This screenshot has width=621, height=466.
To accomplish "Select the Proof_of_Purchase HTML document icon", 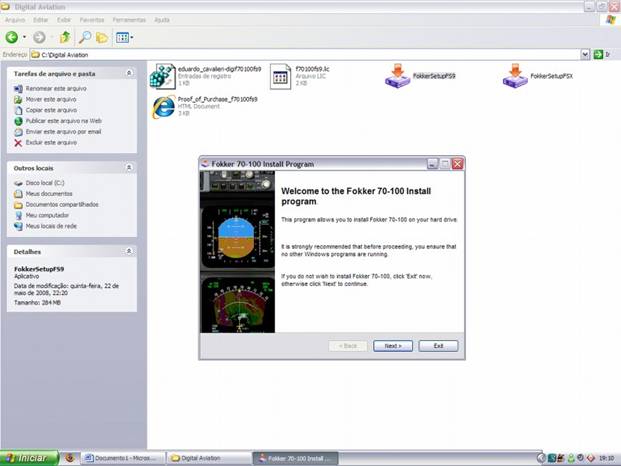I will [163, 107].
